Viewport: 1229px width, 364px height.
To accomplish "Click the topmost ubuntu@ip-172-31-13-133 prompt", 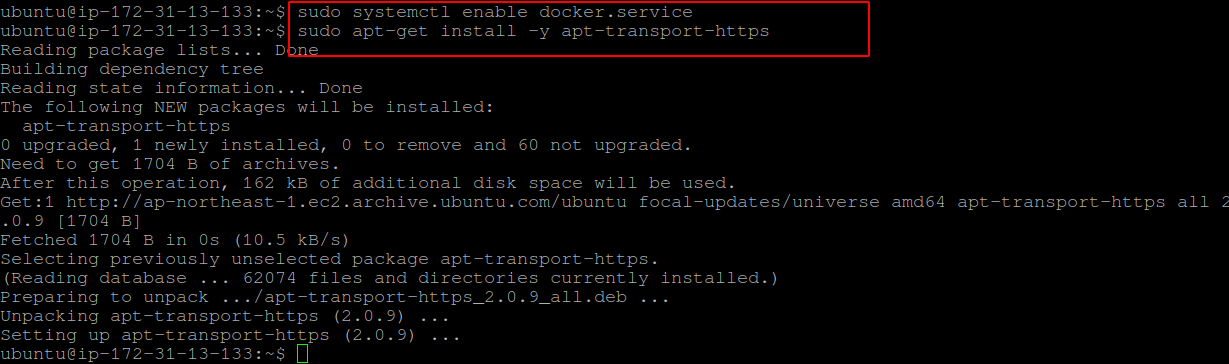I will point(143,14).
